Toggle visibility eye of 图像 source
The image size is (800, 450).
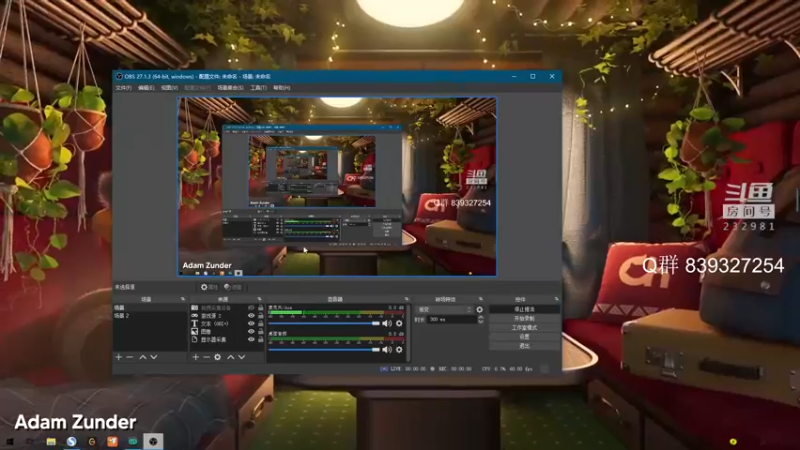point(251,332)
